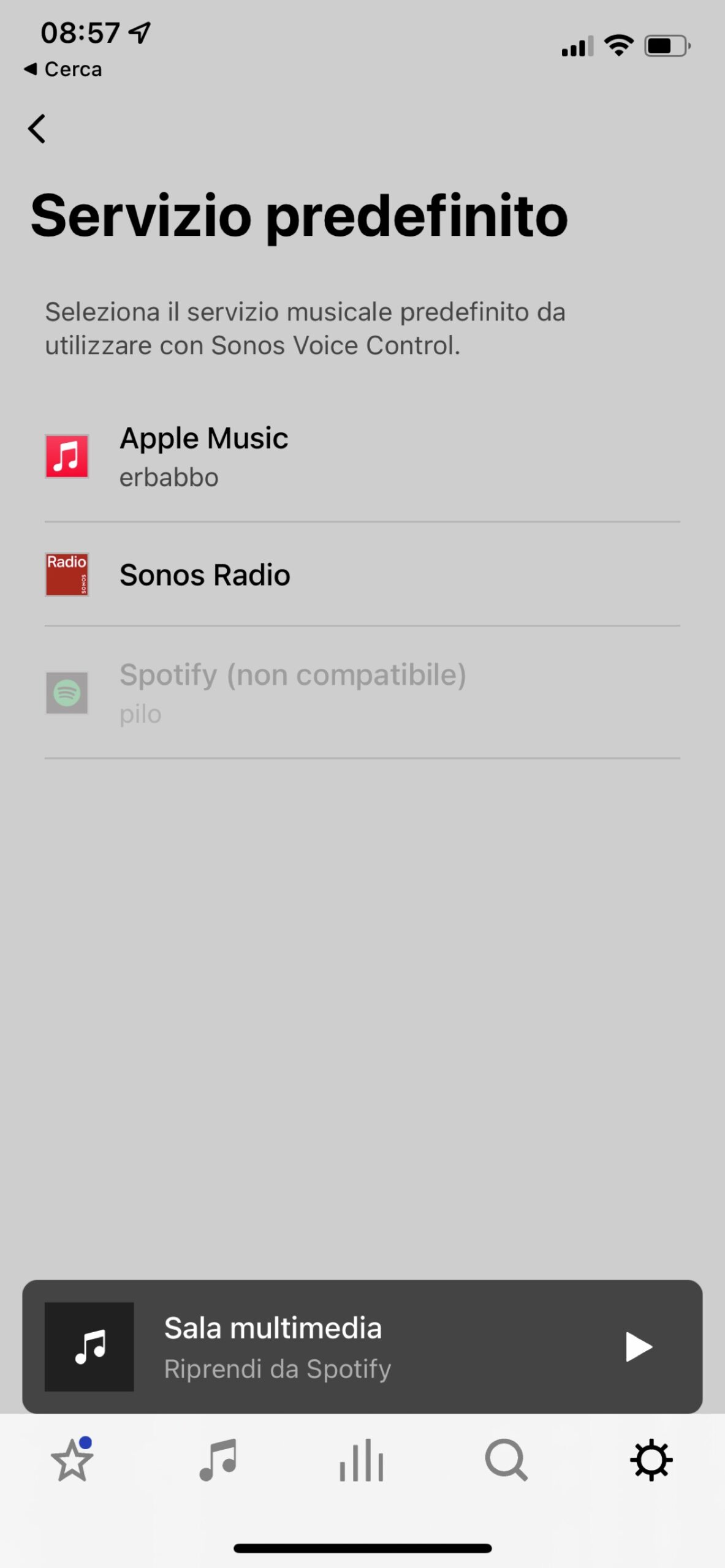Open the gear Settings tab
Screen dimensions: 725x1568
click(x=651, y=1460)
